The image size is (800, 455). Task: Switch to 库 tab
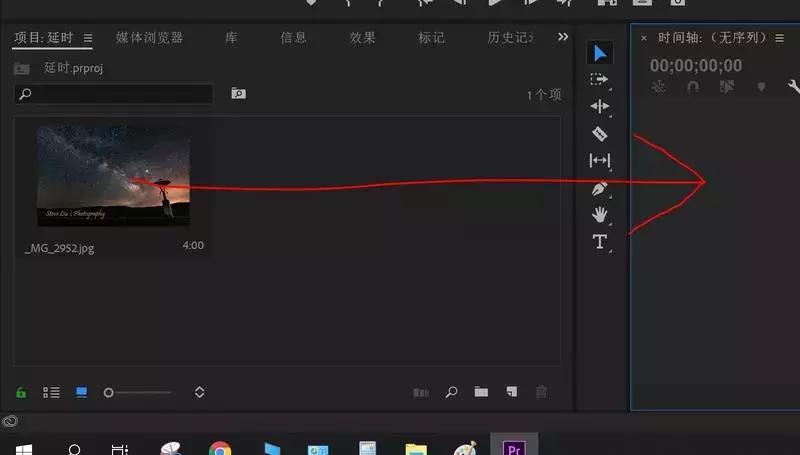coord(231,38)
